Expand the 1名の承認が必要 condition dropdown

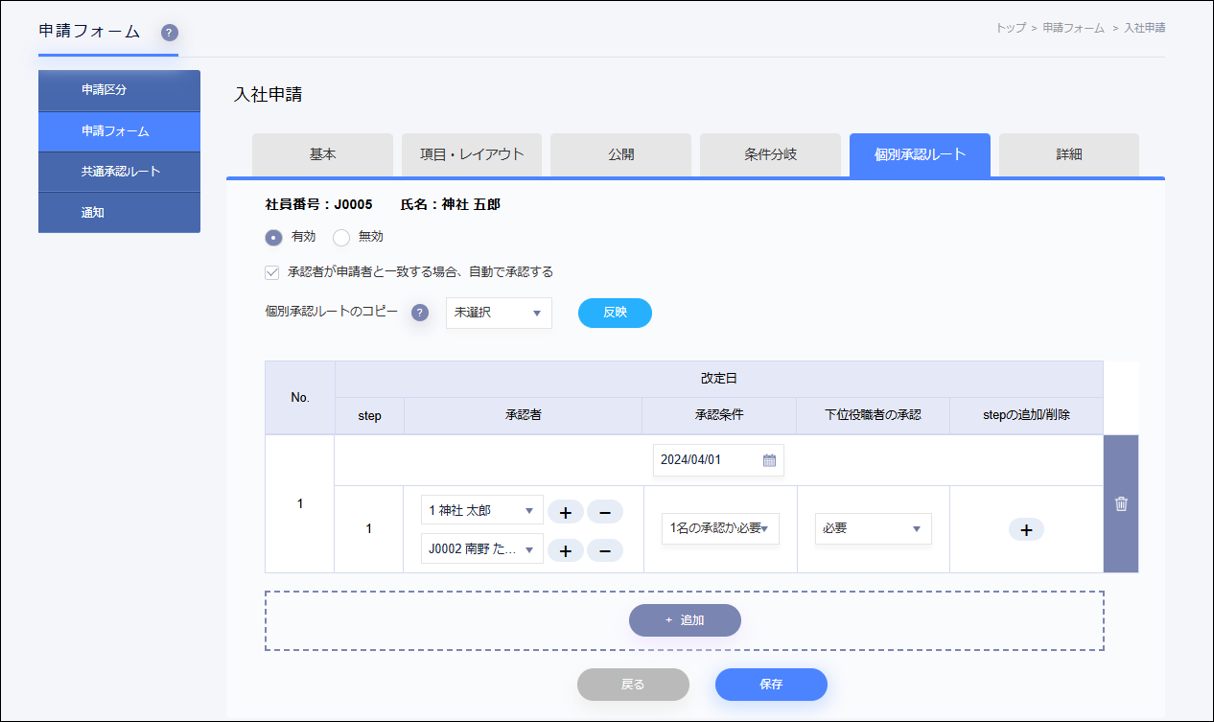click(x=720, y=529)
